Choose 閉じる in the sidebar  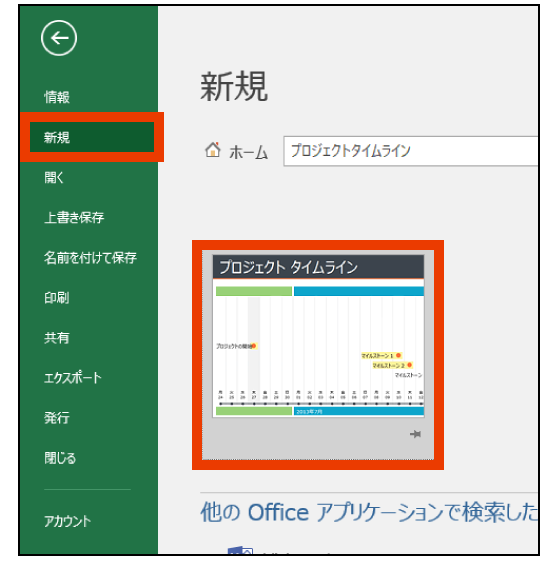(60, 458)
